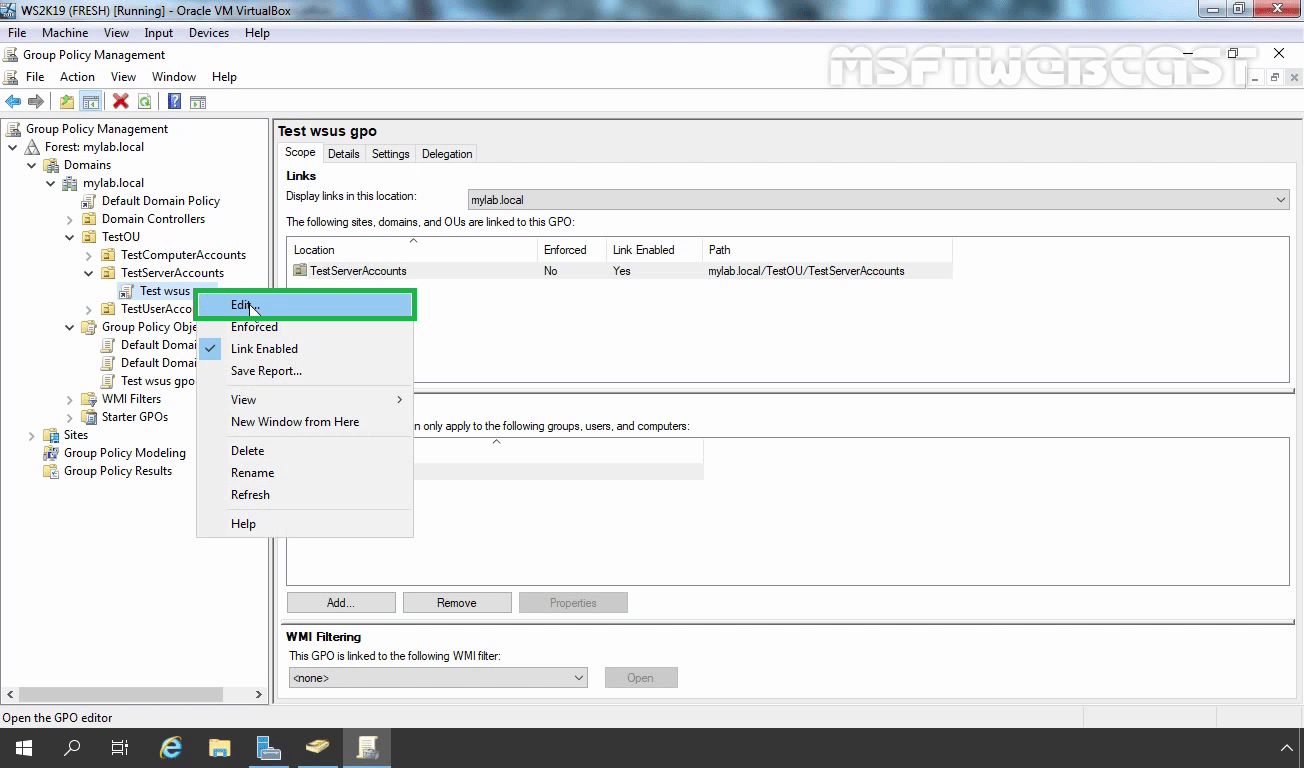Viewport: 1304px width, 768px height.
Task: Switch to the Settings tab
Action: 390,154
